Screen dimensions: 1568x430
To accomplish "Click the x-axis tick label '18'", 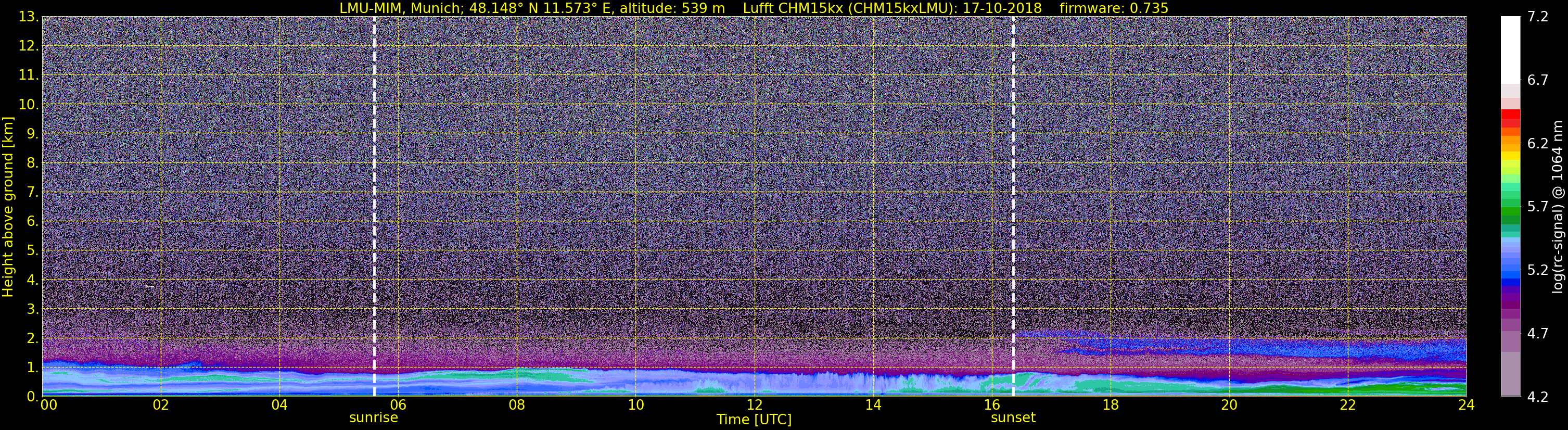I will point(1110,405).
